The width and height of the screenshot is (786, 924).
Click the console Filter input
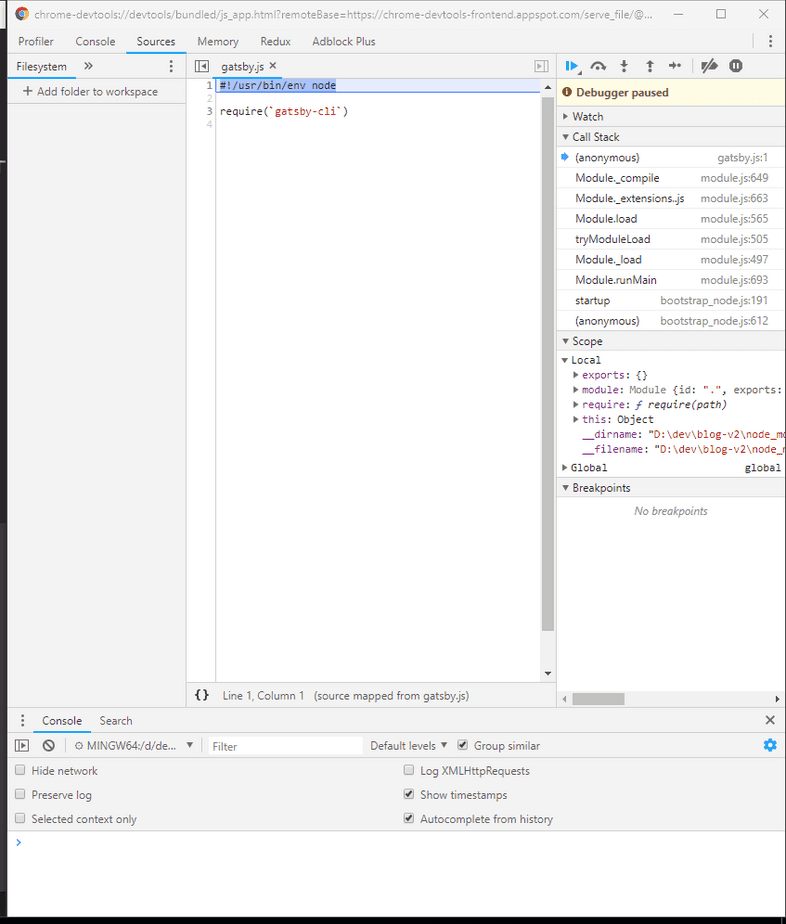point(285,746)
